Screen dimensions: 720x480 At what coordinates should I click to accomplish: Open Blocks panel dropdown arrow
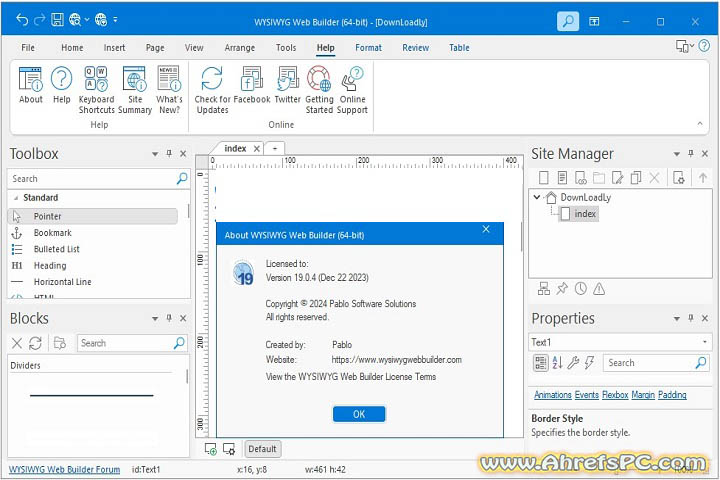point(155,318)
